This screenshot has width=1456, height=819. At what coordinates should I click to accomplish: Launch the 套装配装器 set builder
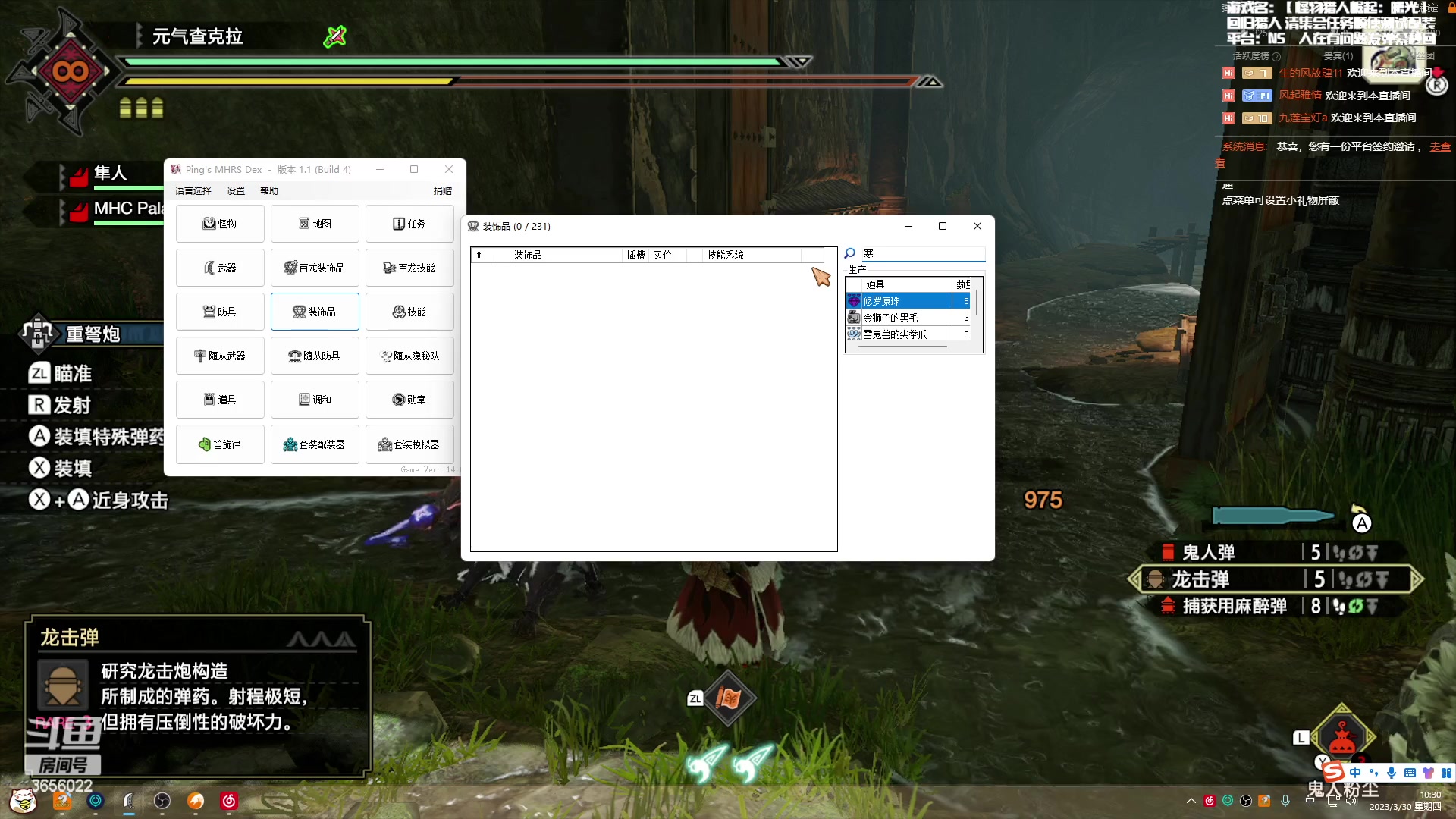pos(315,444)
